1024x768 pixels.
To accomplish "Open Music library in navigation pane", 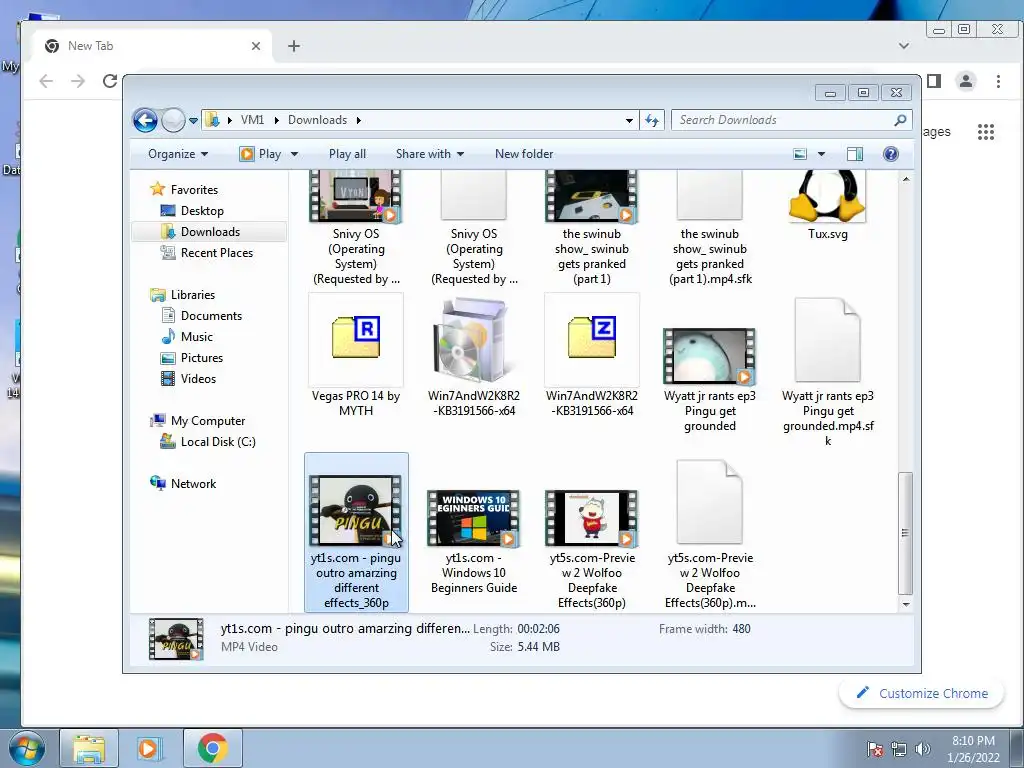I will [197, 337].
